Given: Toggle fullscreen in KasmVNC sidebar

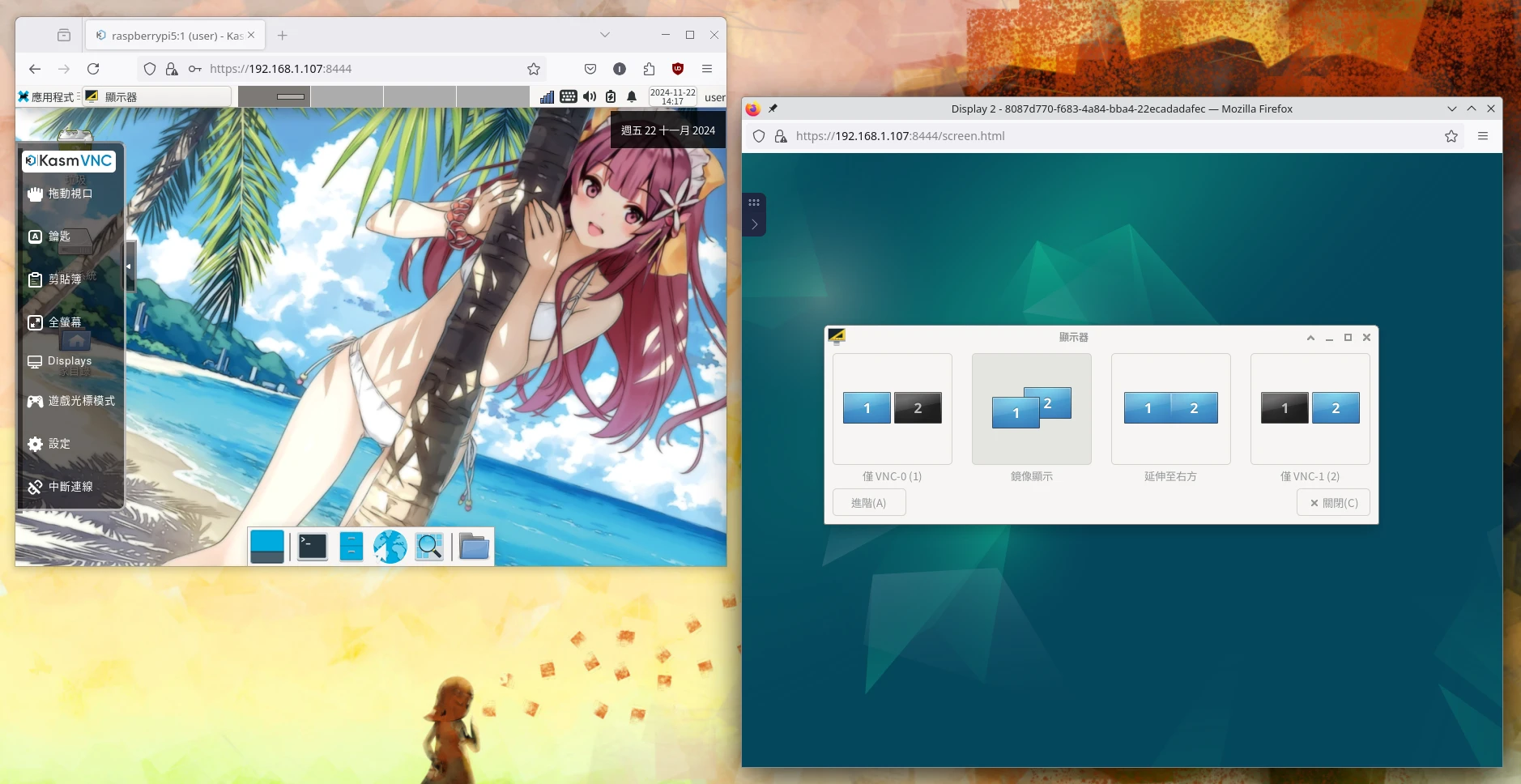Looking at the screenshot, I should point(36,322).
